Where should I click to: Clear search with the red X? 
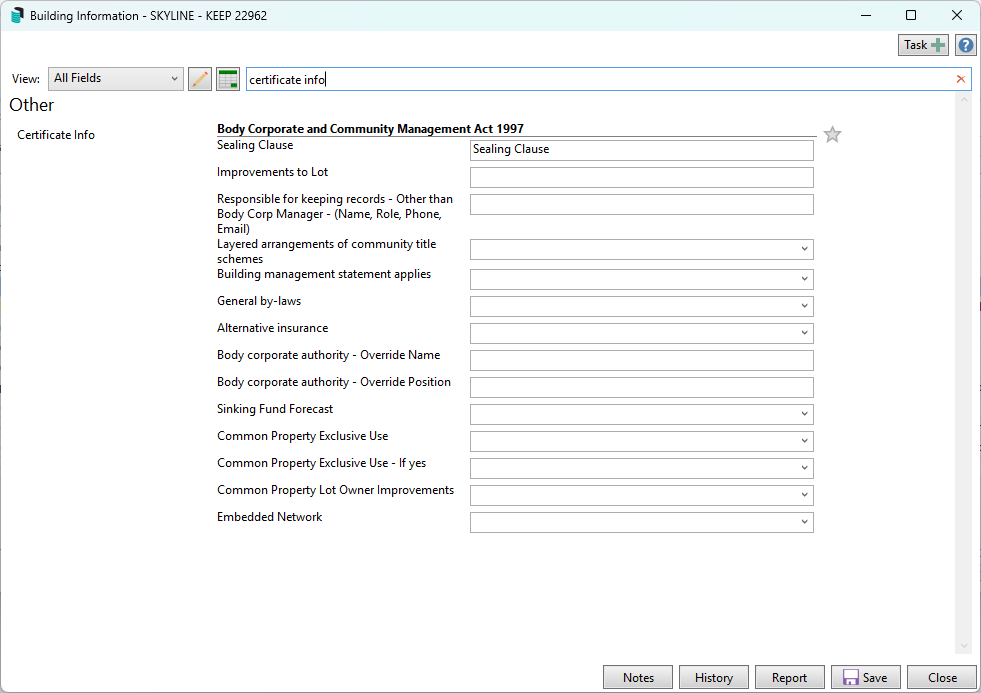pyautogui.click(x=960, y=79)
